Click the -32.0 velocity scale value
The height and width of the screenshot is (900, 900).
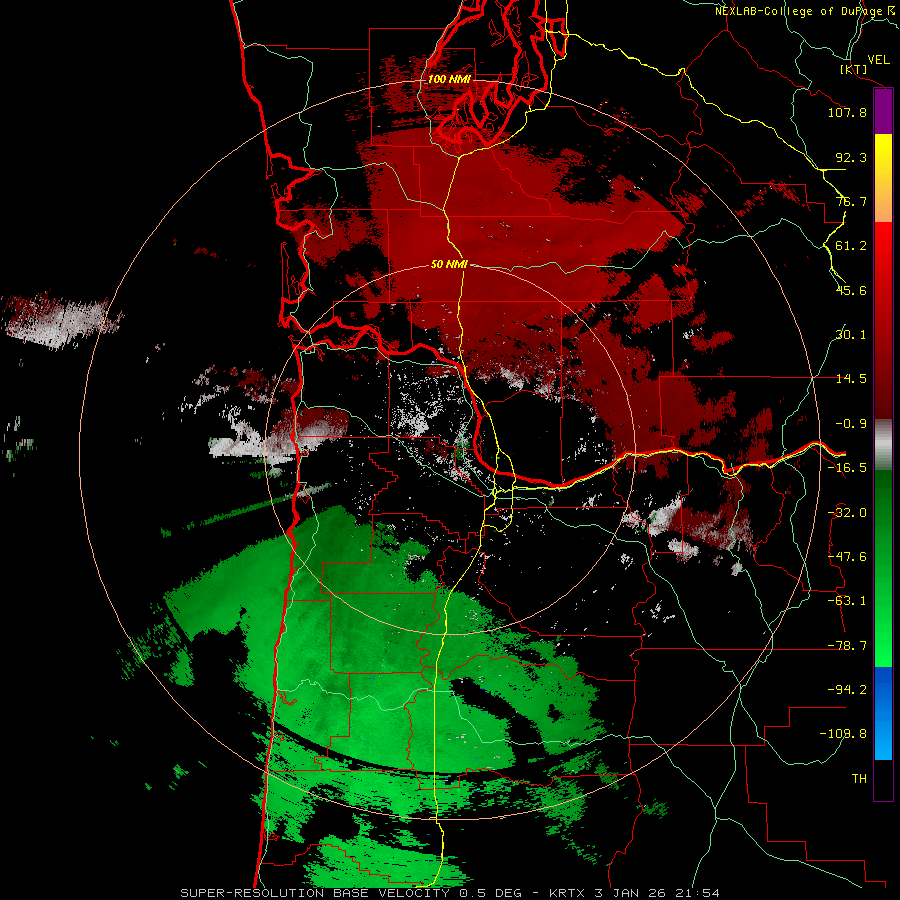click(847, 513)
